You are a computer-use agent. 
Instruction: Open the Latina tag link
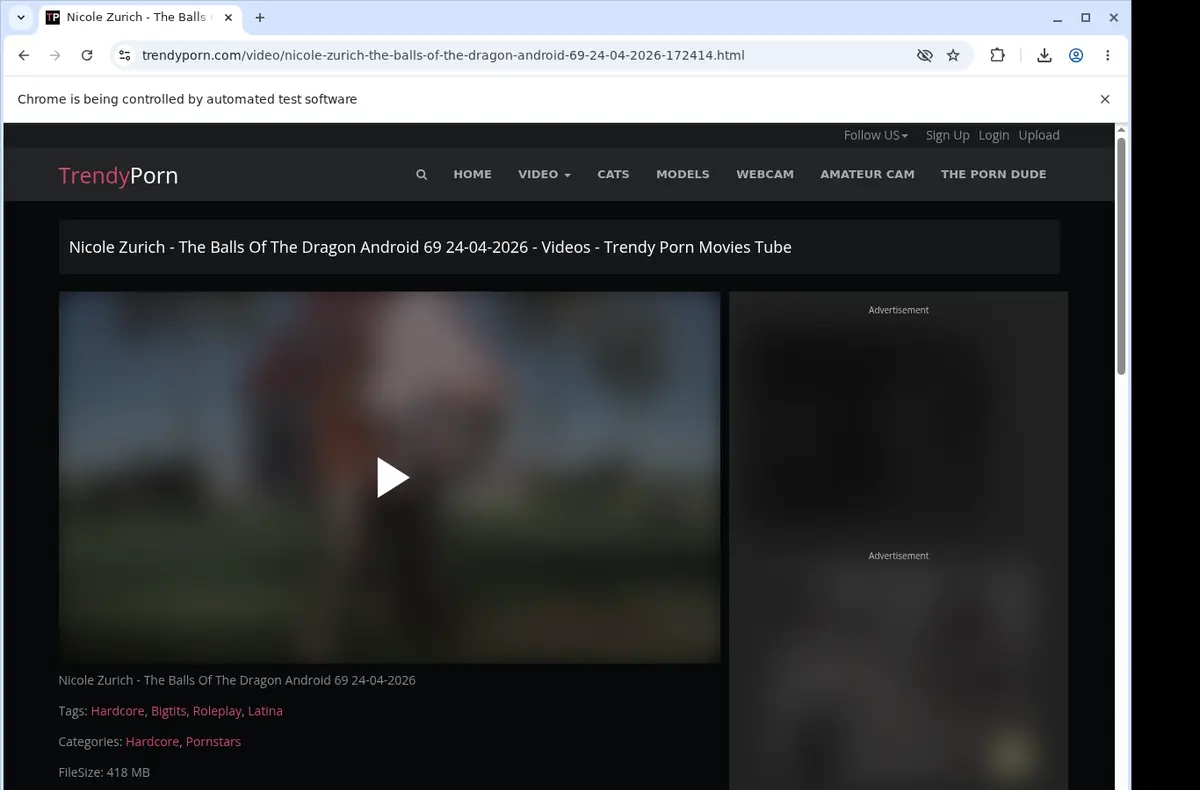click(265, 711)
